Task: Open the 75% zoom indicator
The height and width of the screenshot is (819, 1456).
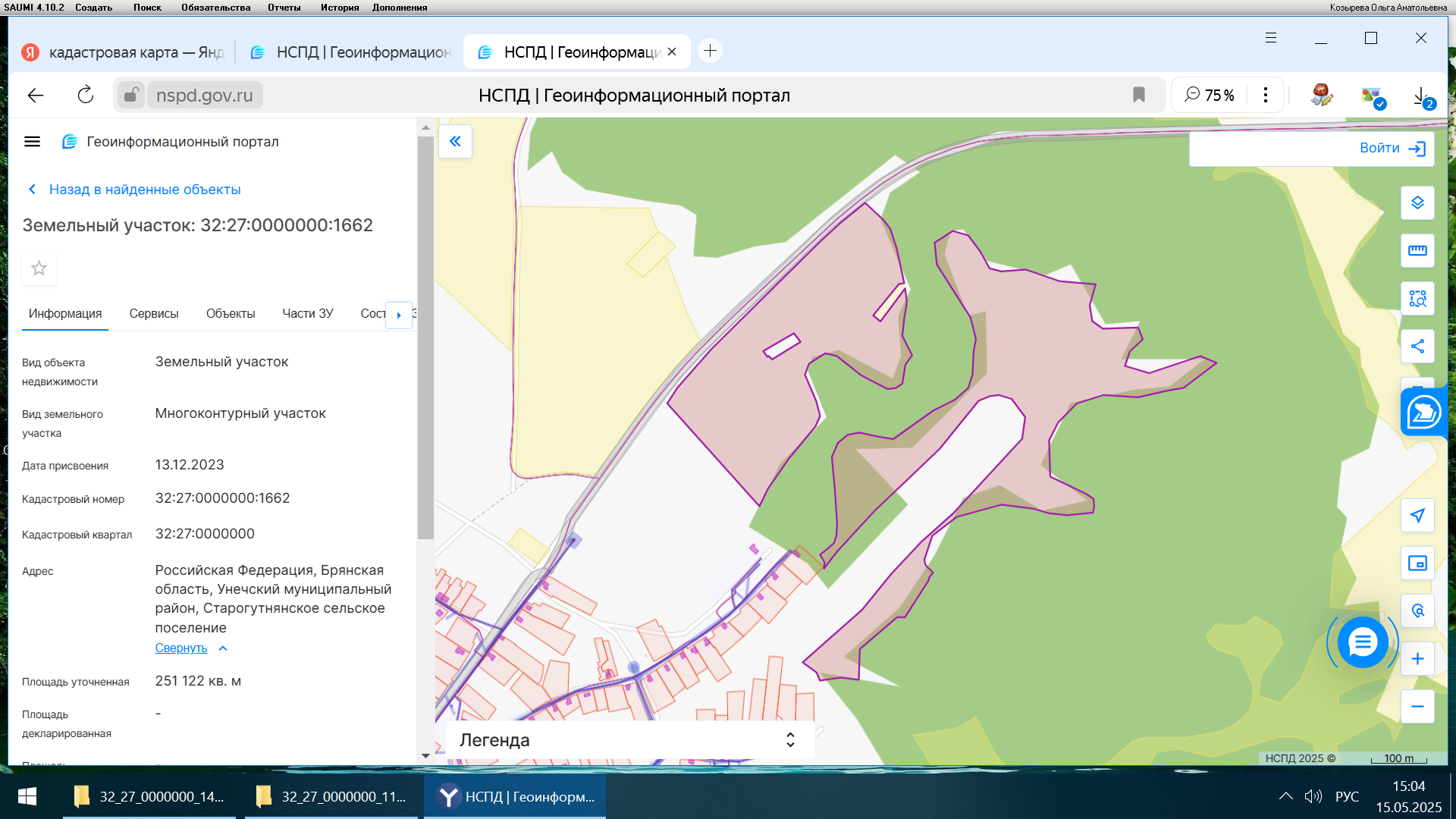Action: [x=1209, y=95]
